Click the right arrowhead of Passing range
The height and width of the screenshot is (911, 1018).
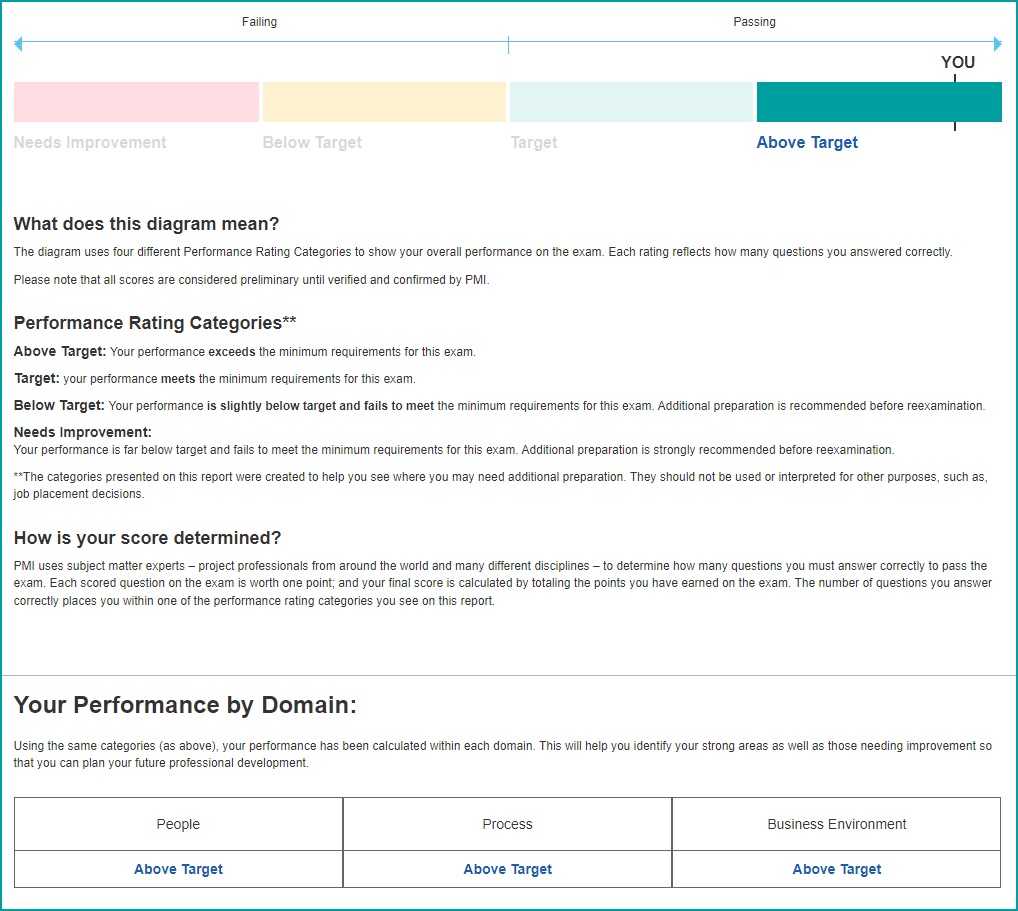[x=996, y=44]
